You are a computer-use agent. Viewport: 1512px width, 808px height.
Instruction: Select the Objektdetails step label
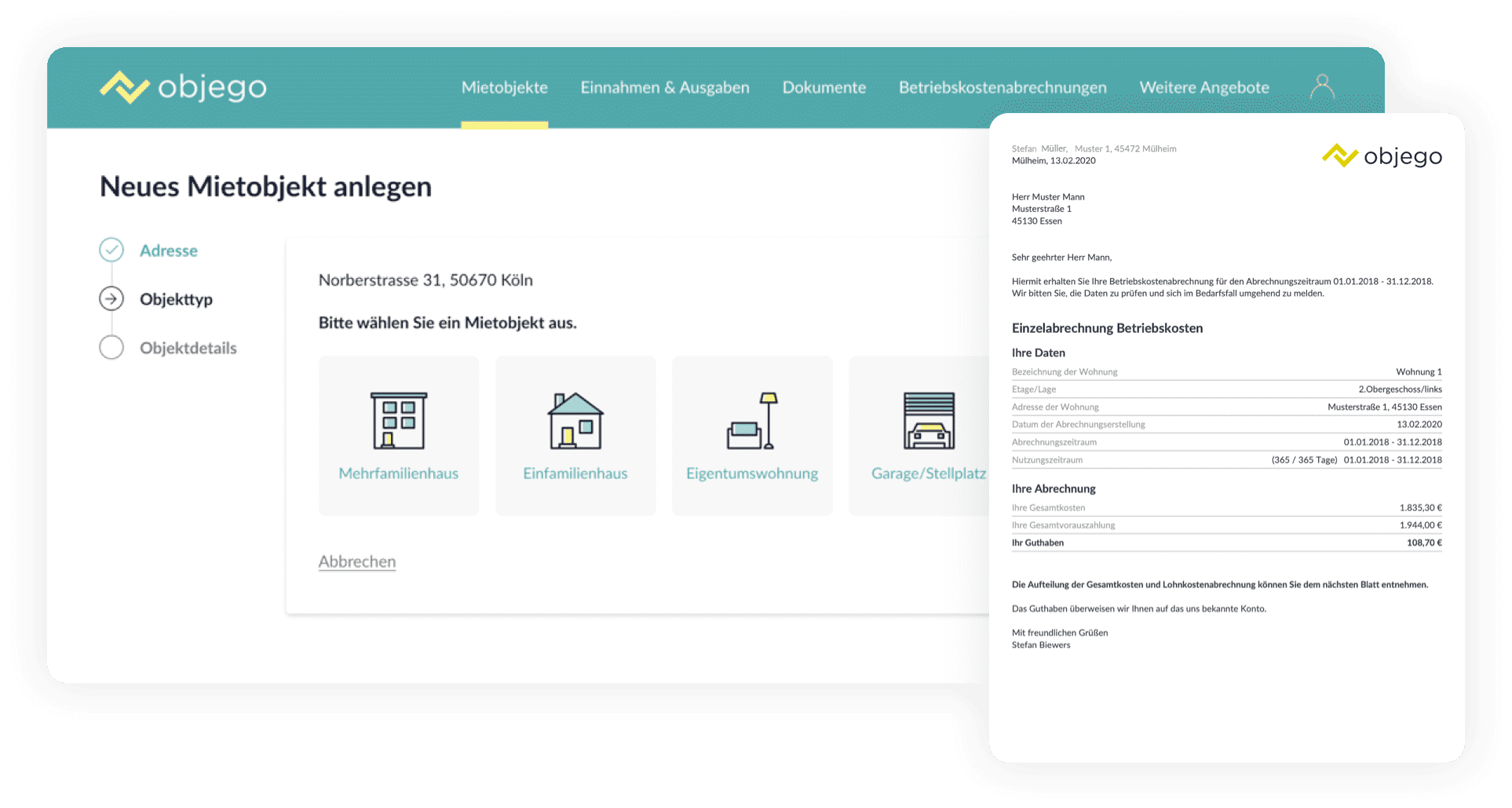click(188, 348)
